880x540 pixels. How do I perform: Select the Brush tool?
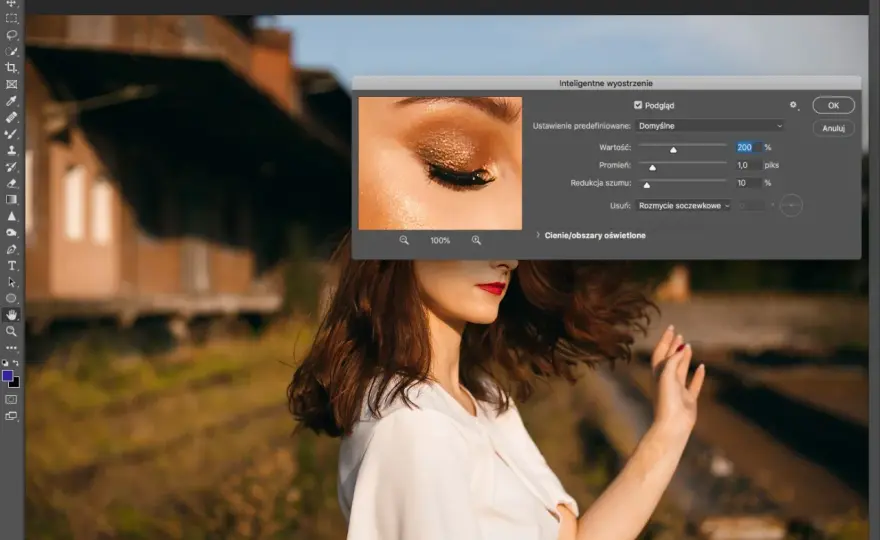(11, 134)
